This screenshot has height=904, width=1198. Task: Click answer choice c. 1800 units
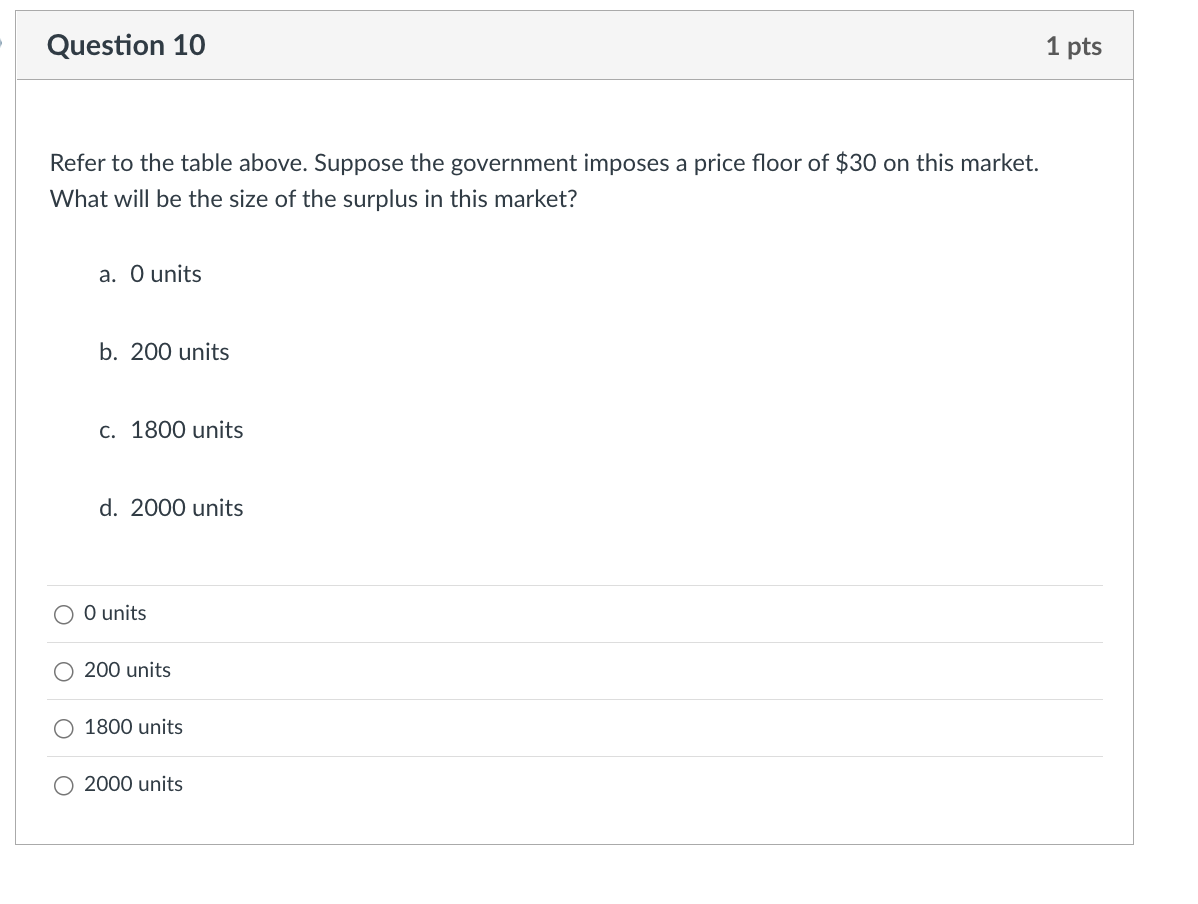[x=170, y=430]
